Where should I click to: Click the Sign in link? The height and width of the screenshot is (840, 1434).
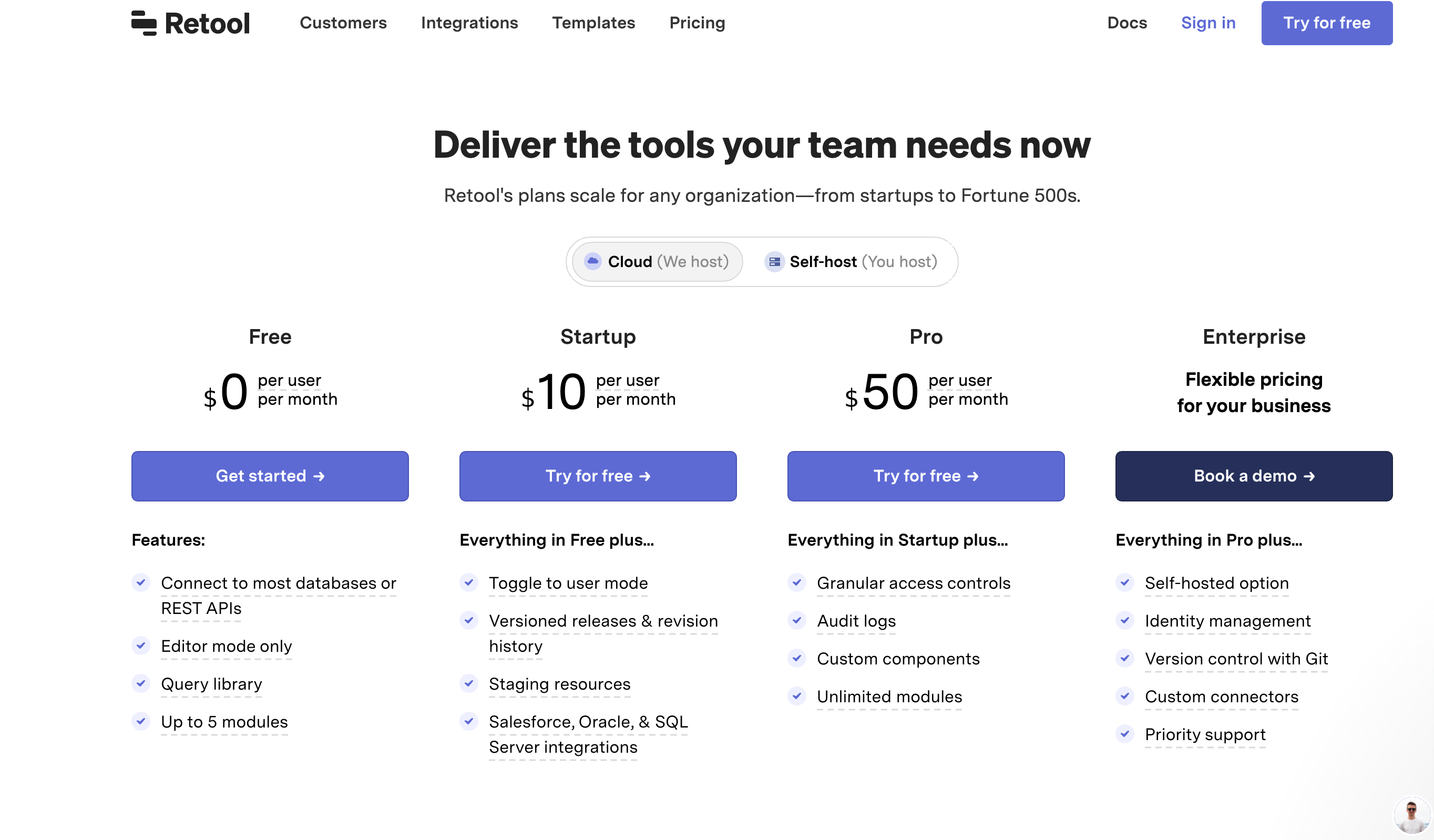click(1207, 23)
